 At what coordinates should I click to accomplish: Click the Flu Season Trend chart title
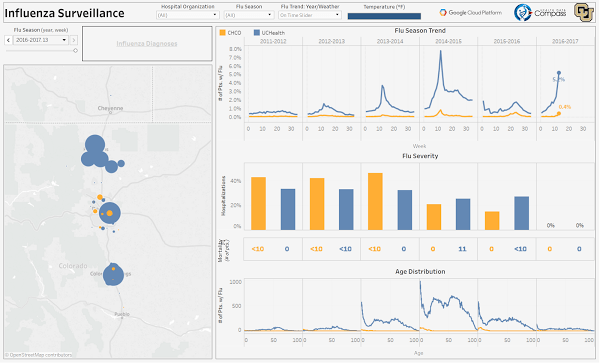(x=420, y=31)
